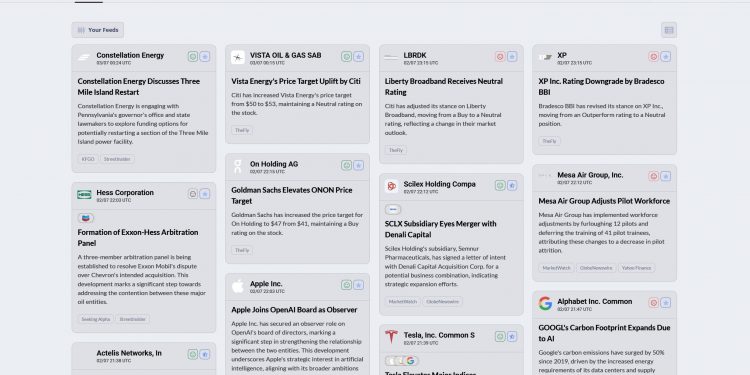The height and width of the screenshot is (375, 750).
Task: Star the XP card
Action: point(666,56)
